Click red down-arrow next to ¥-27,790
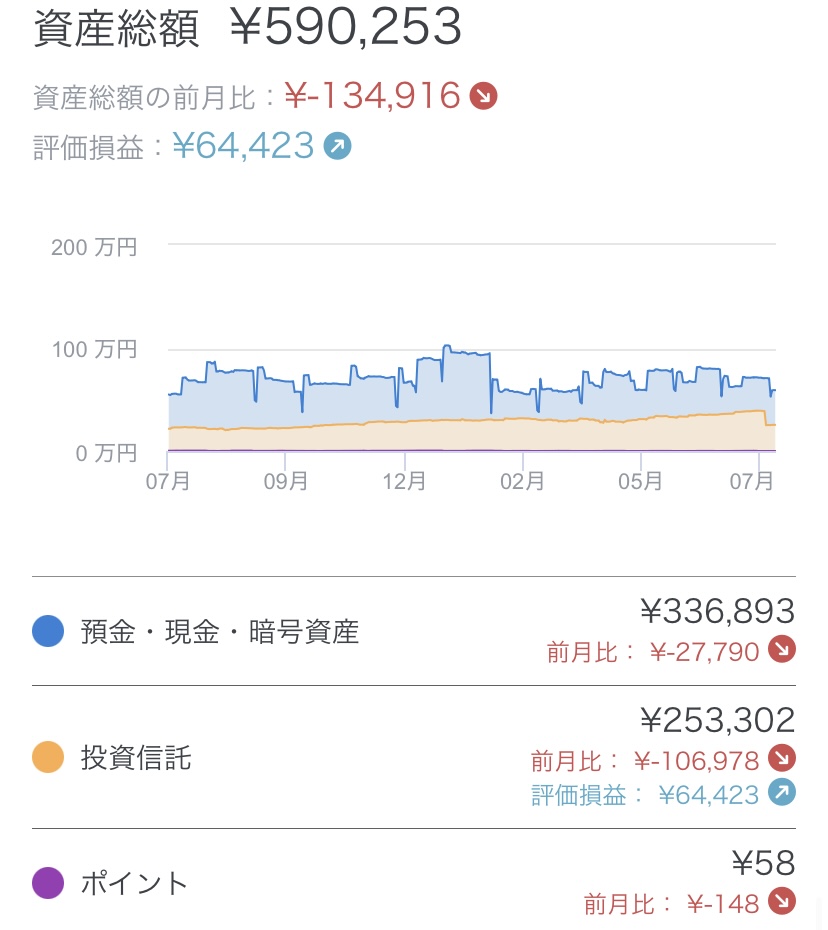 (x=781, y=651)
